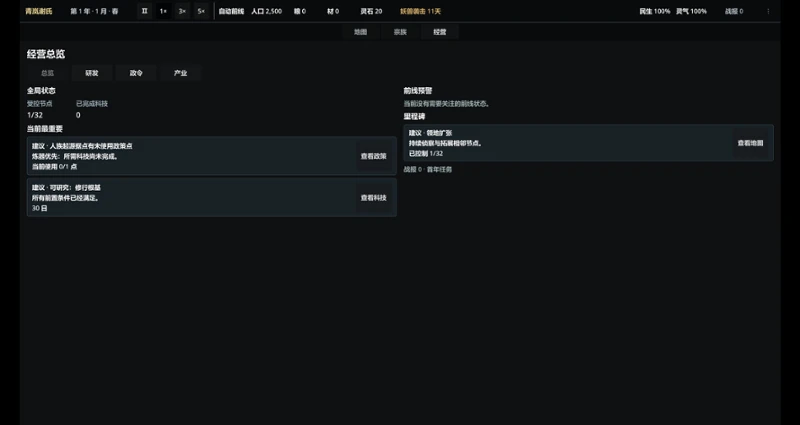Click the 灵石 20 spirit stone stat
800x425 pixels.
click(x=371, y=11)
